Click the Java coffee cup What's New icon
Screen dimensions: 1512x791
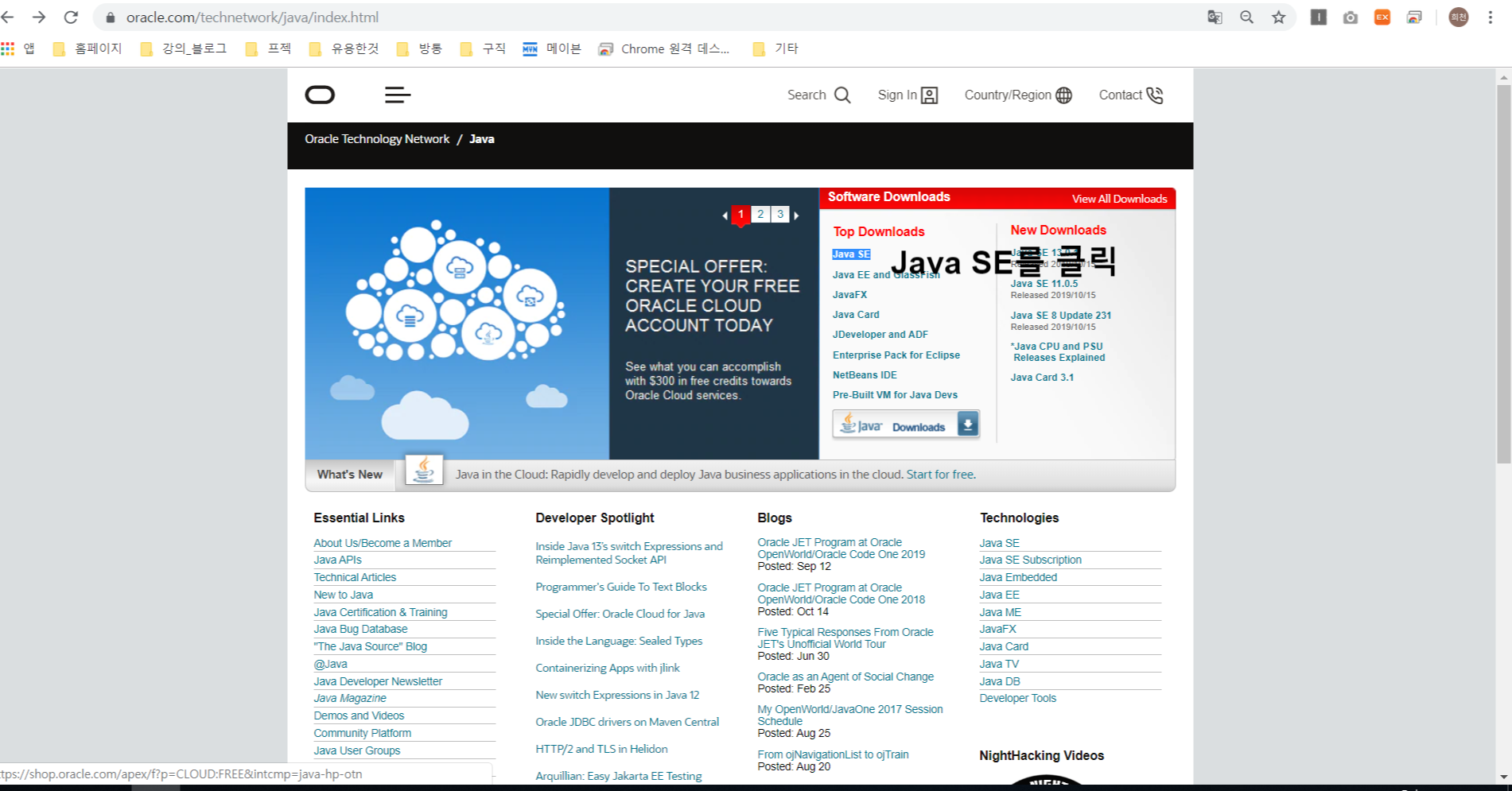(424, 470)
